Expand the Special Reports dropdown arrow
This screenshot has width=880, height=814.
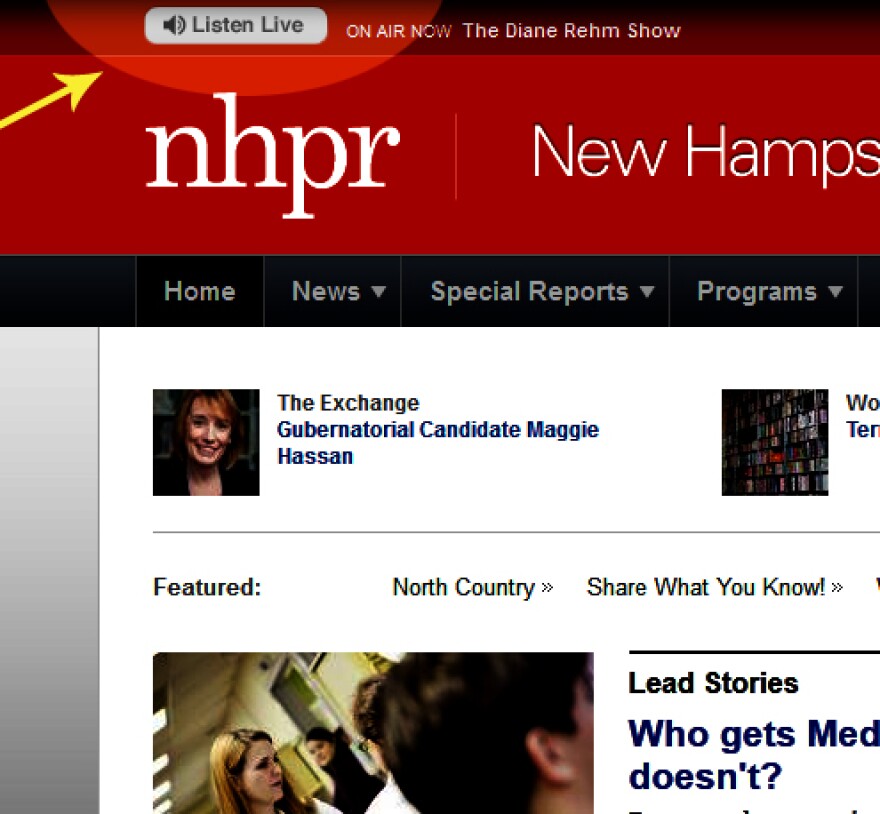(647, 291)
